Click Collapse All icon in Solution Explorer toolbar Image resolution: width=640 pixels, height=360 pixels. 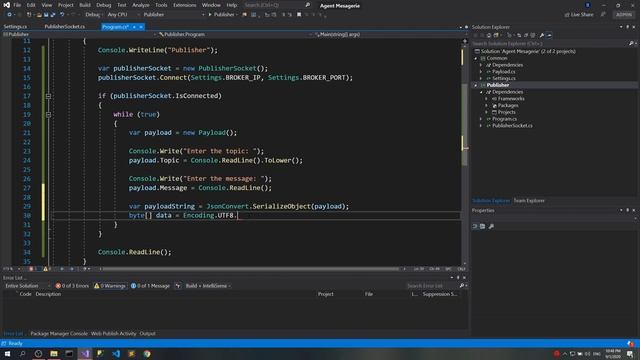pyautogui.click(x=526, y=36)
